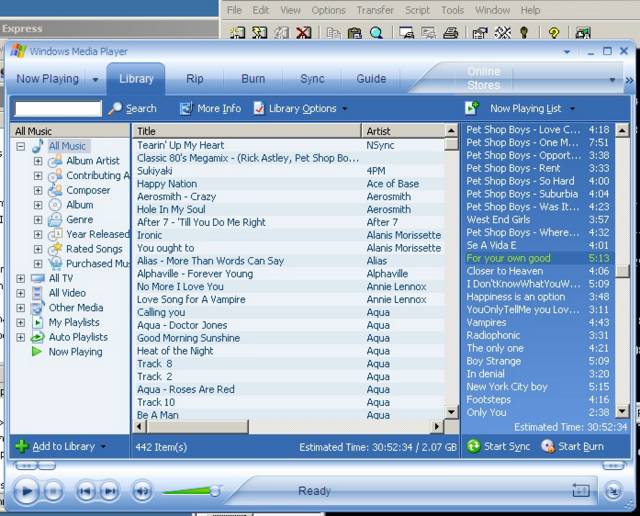Screen dimensions: 640x516
Task: Open the Now Playing List dropdown arrow
Action: [x=572, y=109]
